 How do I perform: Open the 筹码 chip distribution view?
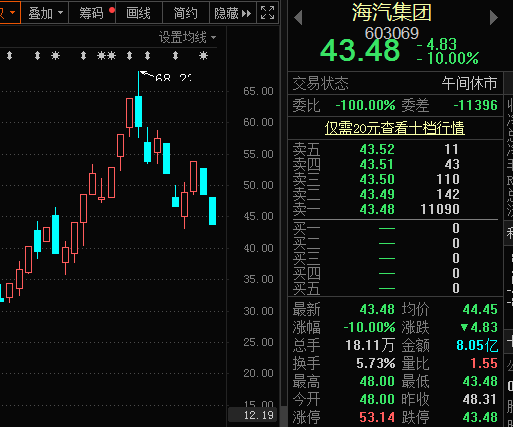coord(92,13)
